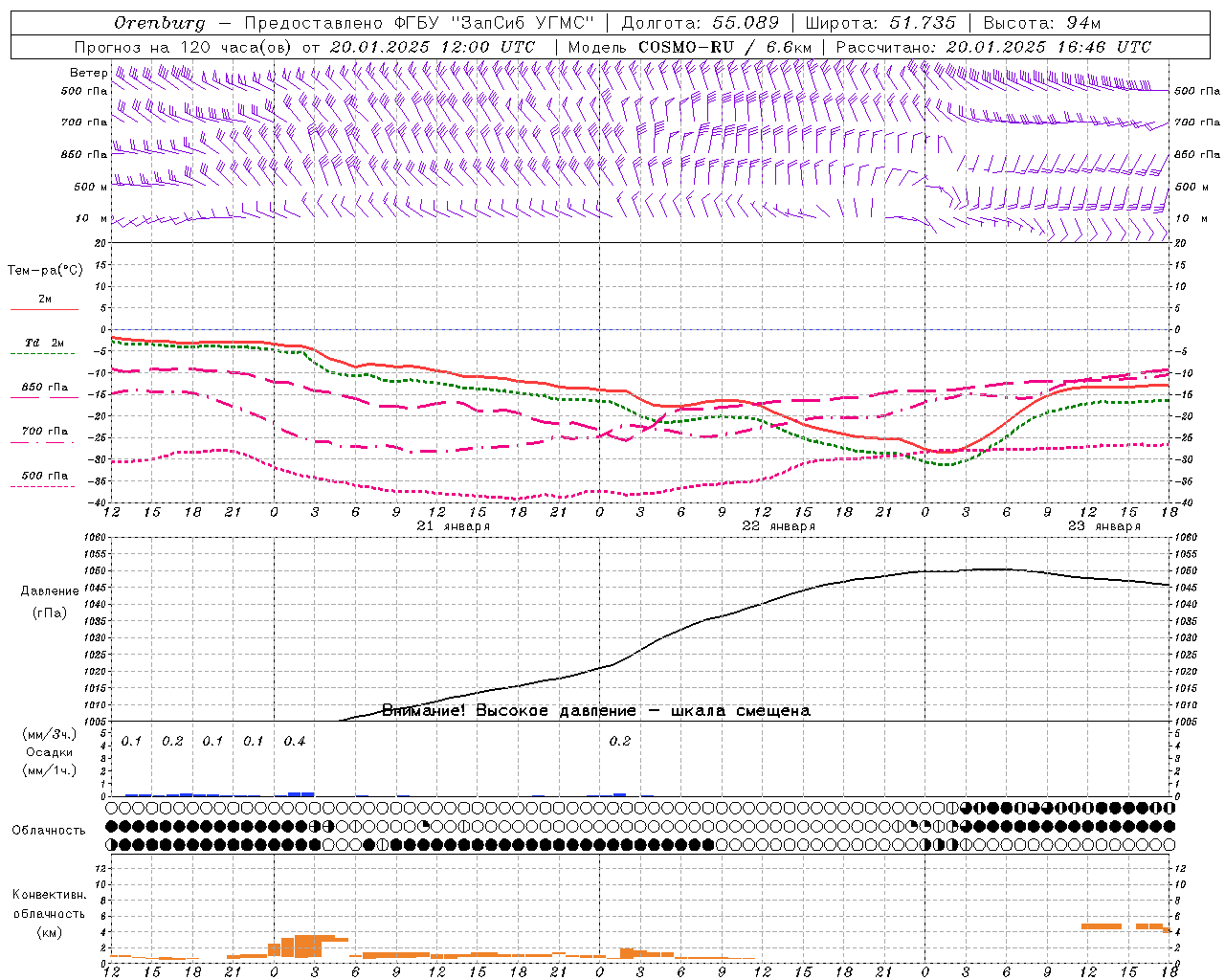Screen dimensions: 1225x980
Task: Click the Давление pressure panel label
Action: coord(50,590)
